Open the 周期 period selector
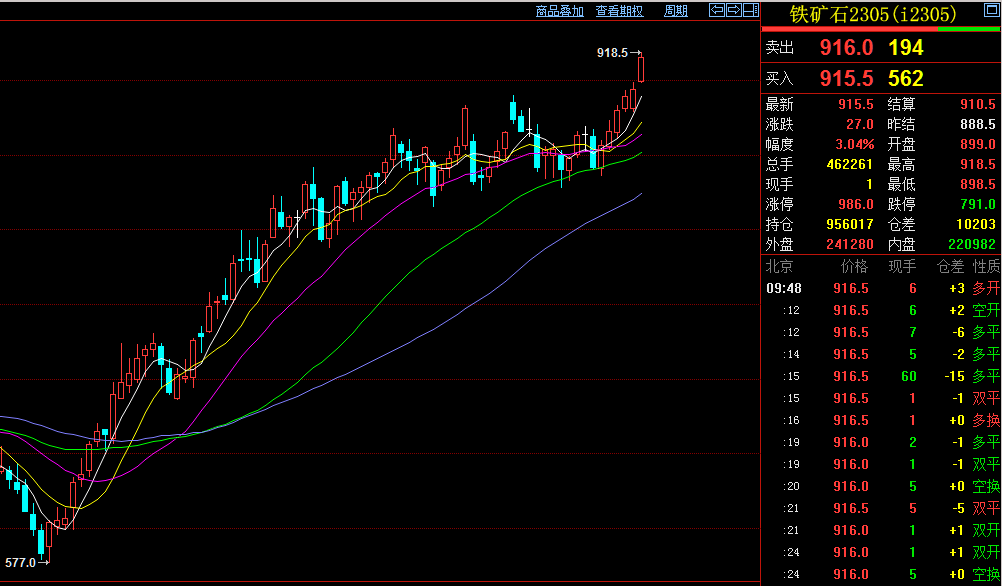This screenshot has height=586, width=1002. pos(676,11)
